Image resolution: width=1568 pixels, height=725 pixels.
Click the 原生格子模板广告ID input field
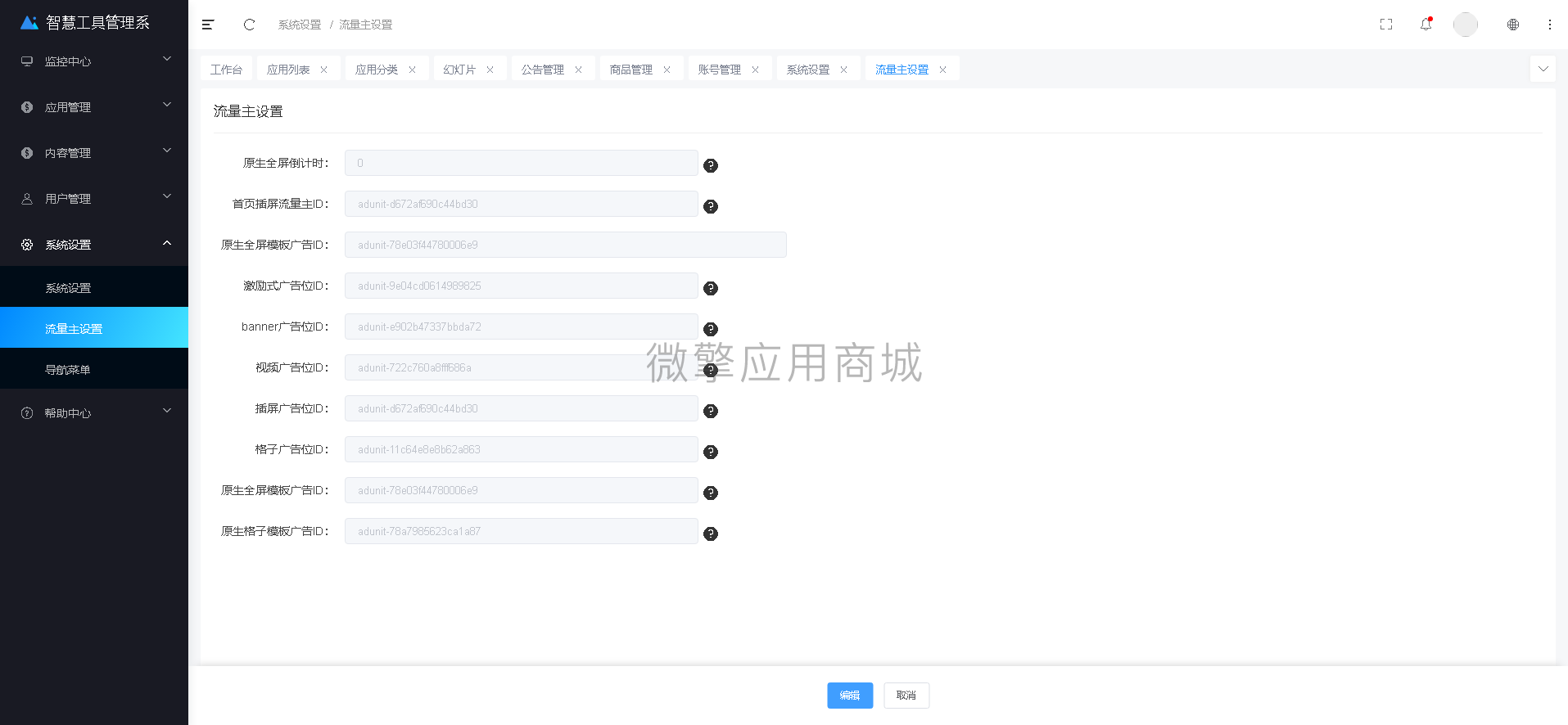click(522, 531)
